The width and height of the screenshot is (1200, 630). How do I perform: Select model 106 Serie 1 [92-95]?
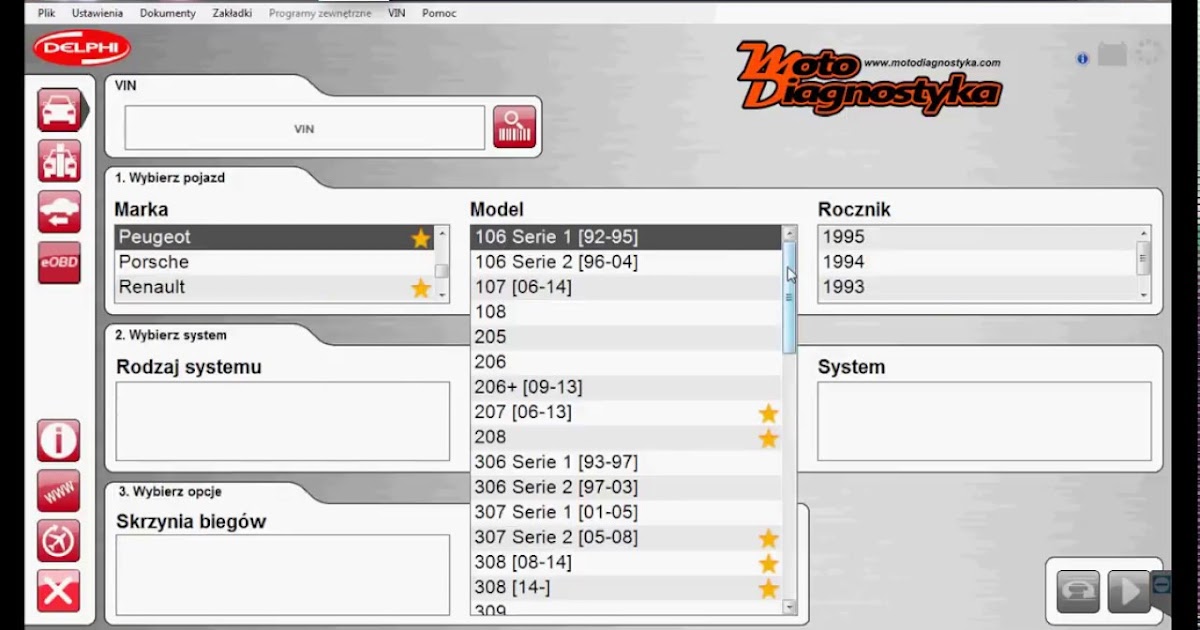click(626, 237)
